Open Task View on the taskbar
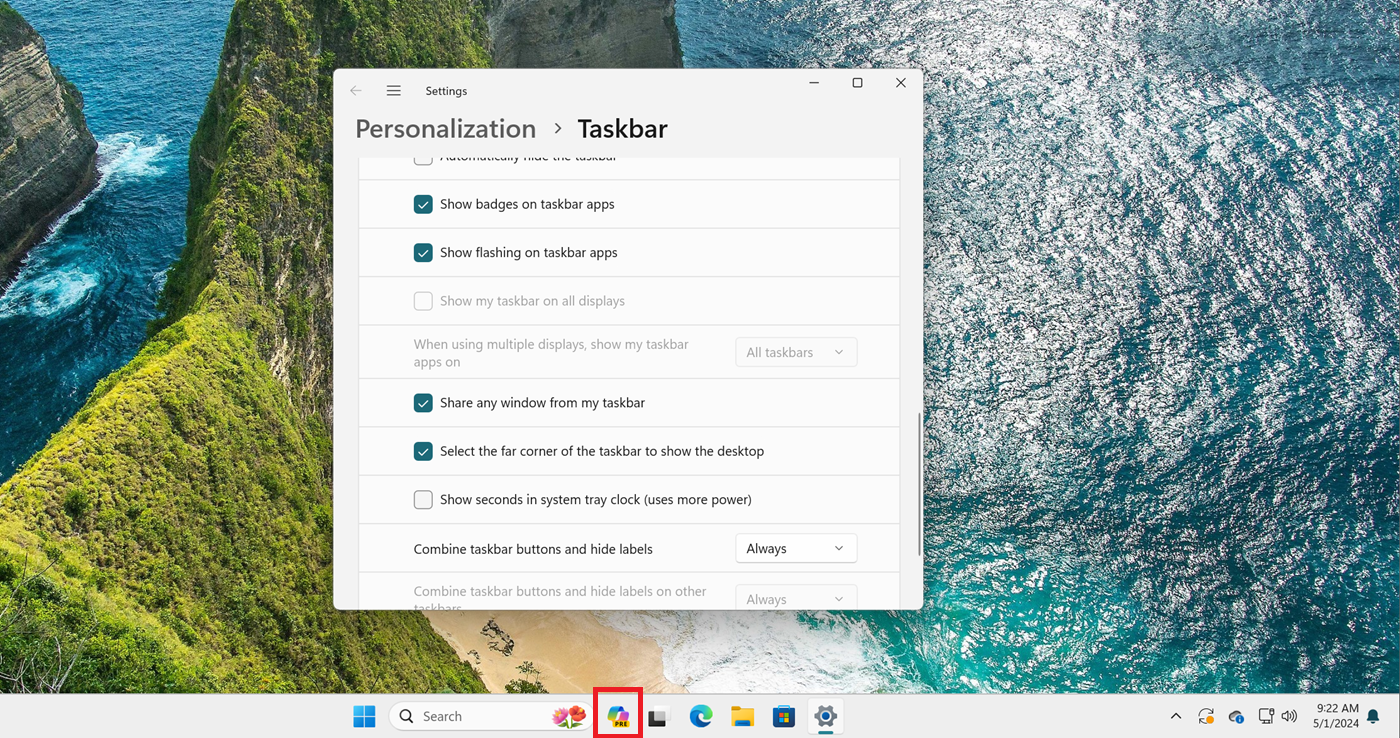Viewport: 1400px width, 738px height. (657, 716)
